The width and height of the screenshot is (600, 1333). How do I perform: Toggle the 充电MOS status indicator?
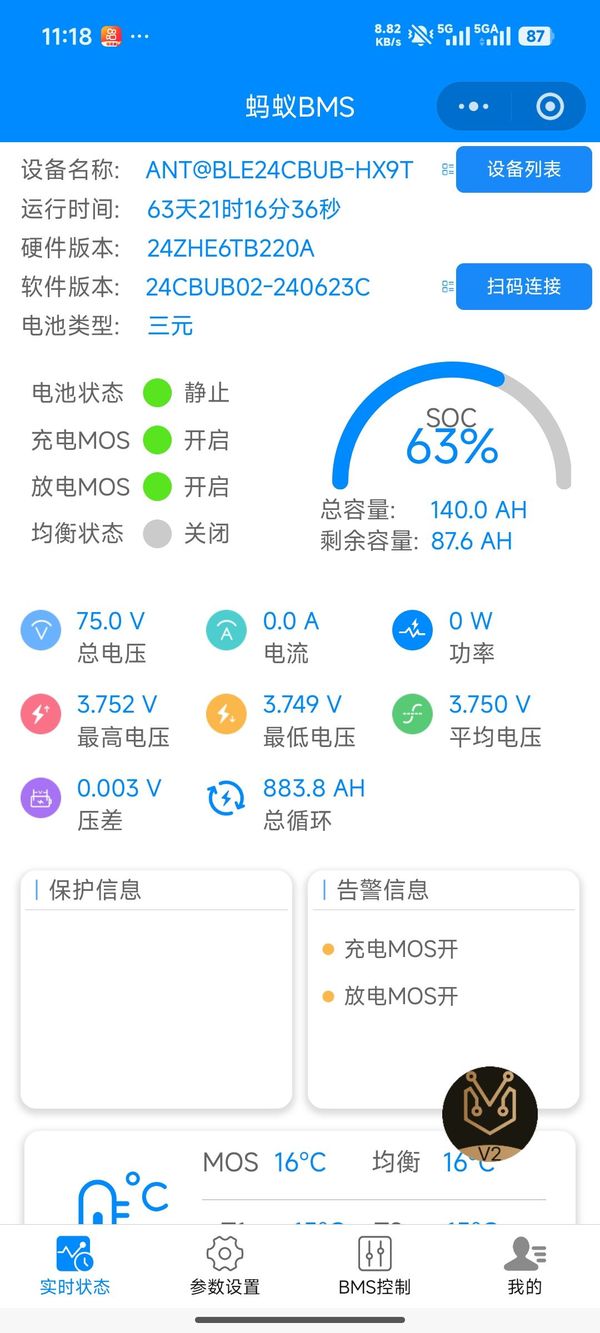[157, 440]
